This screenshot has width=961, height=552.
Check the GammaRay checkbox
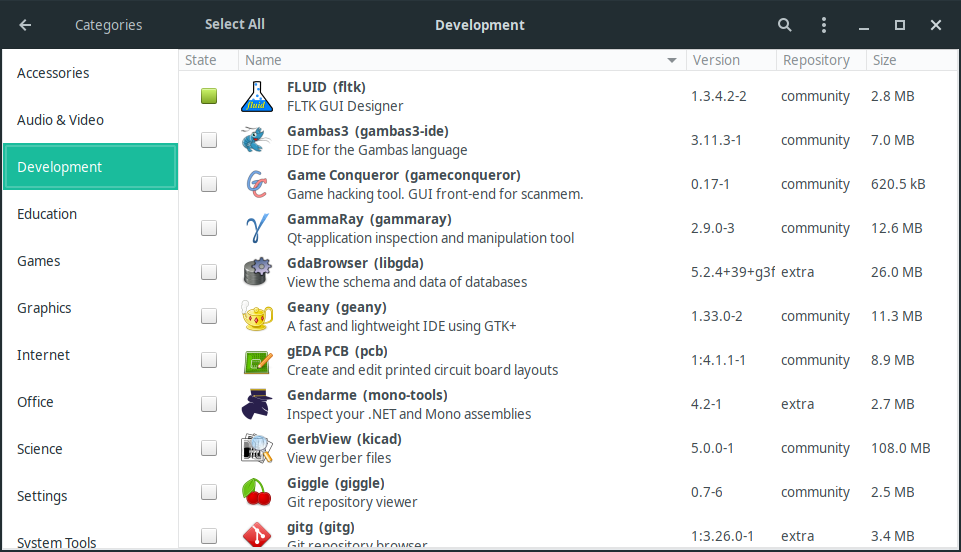[209, 229]
